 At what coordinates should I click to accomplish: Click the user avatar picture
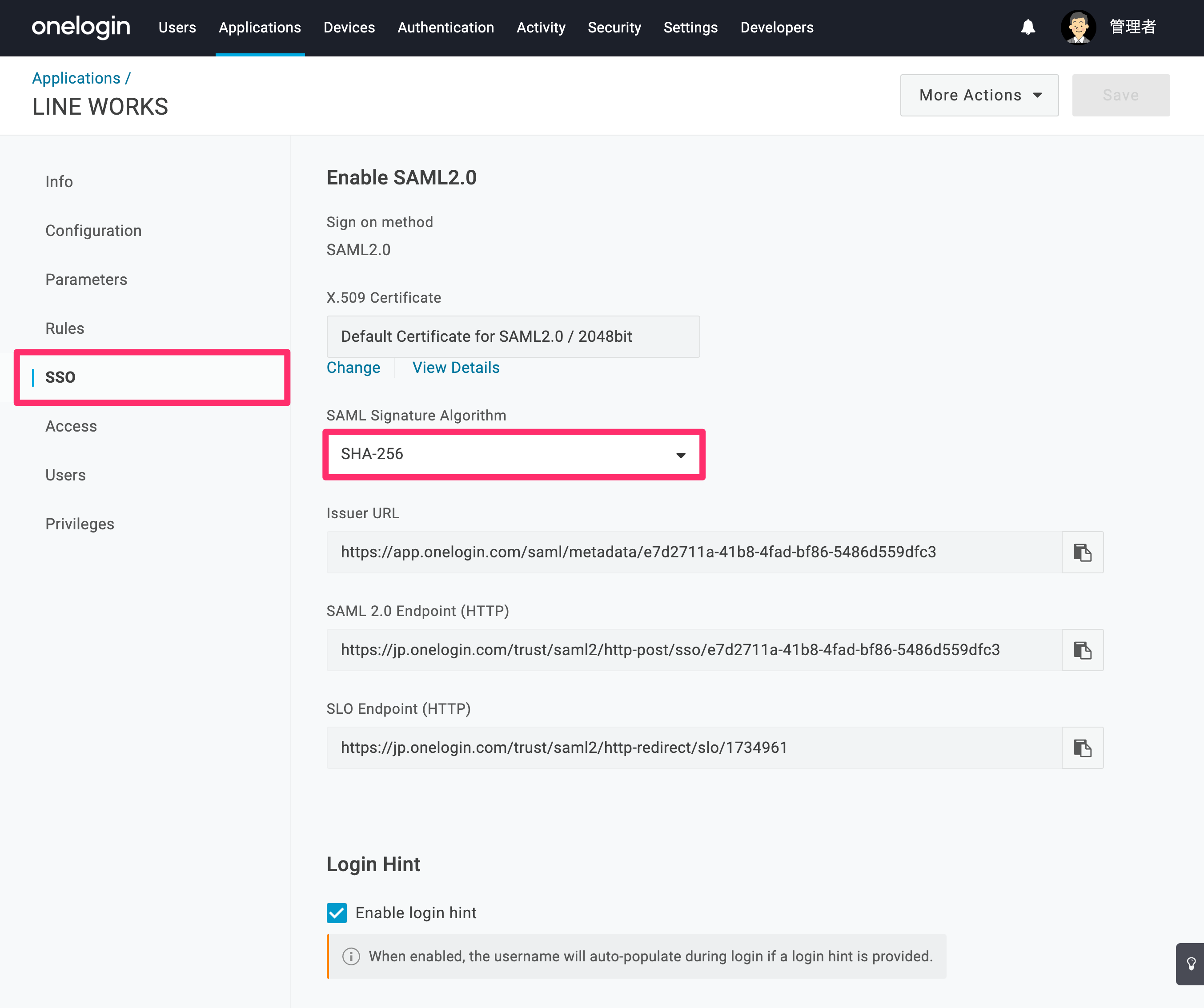pyautogui.click(x=1079, y=27)
